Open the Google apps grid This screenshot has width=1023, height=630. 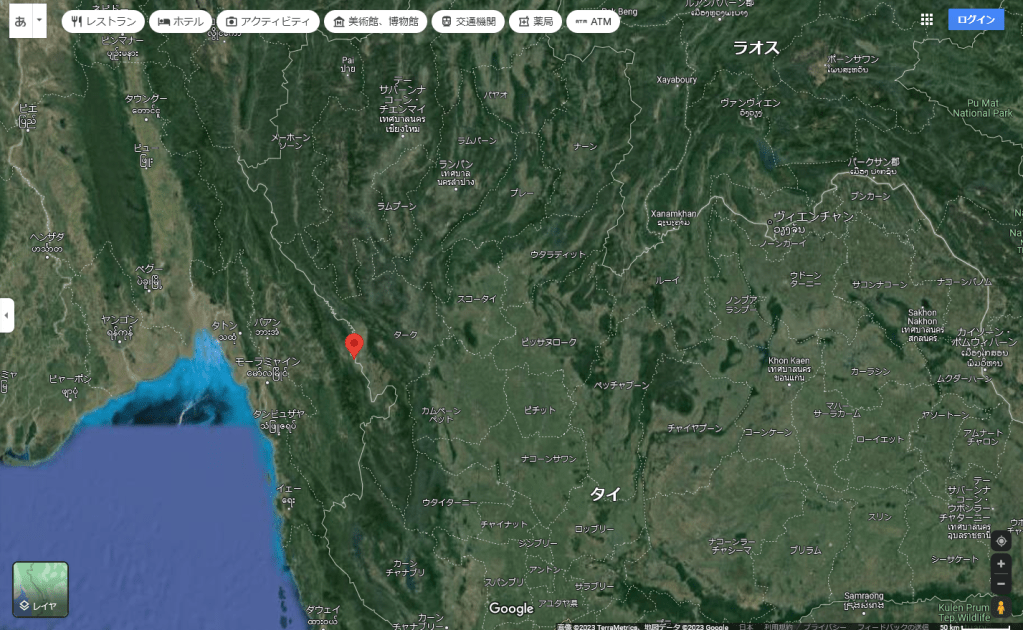926,20
